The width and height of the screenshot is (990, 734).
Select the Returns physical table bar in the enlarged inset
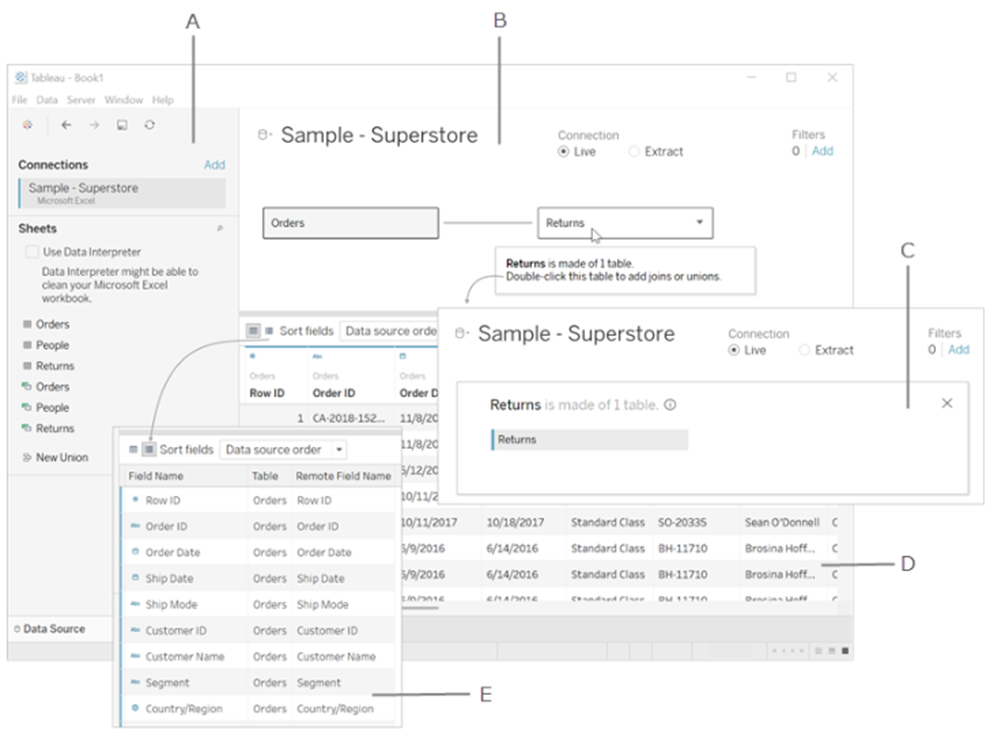tap(590, 439)
